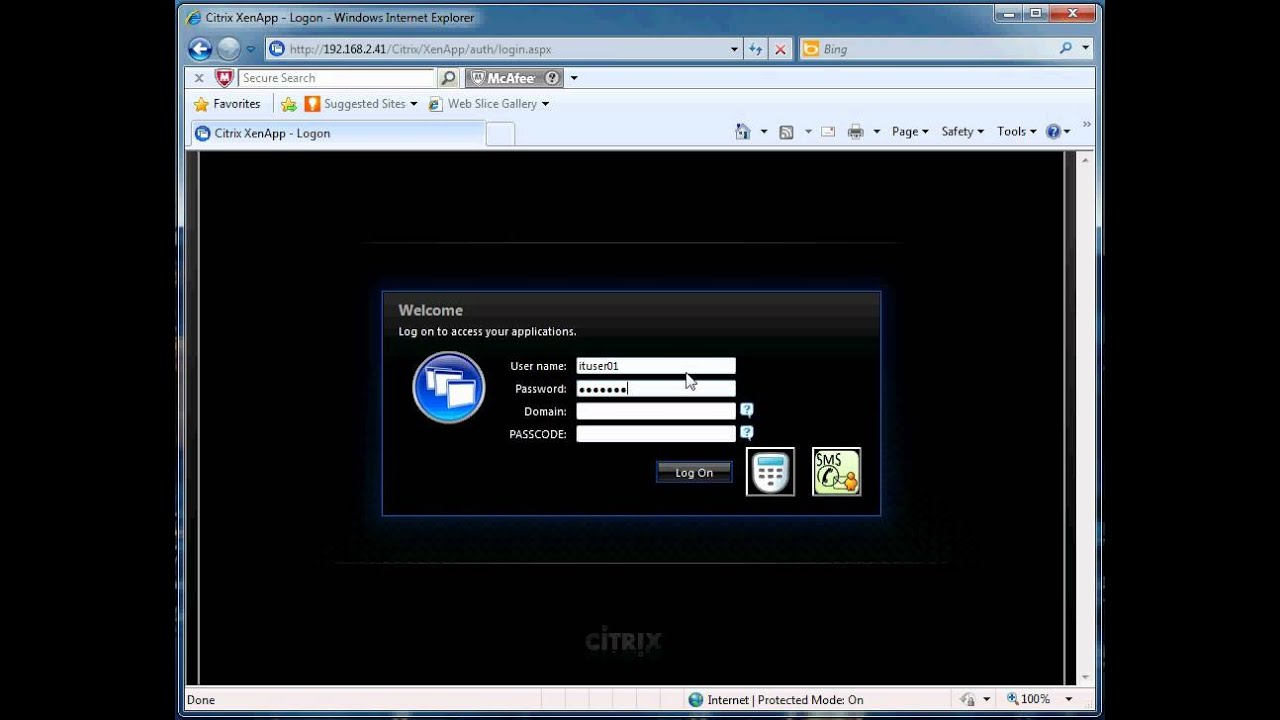Click the red Stop loading icon
This screenshot has height=720, width=1280.
(780, 49)
